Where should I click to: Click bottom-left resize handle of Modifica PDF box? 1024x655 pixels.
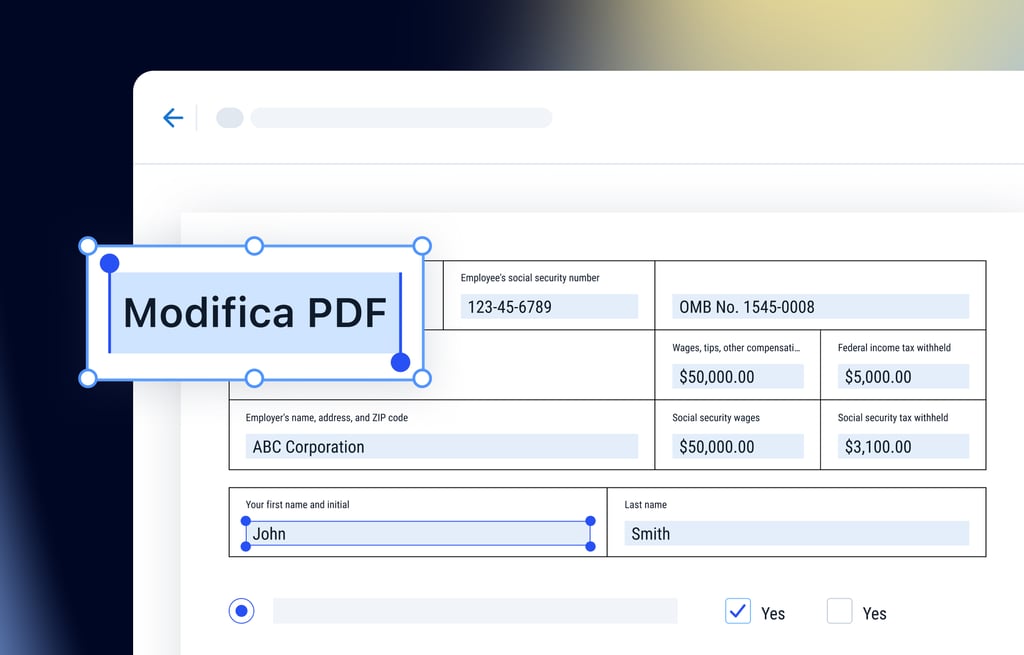88,378
